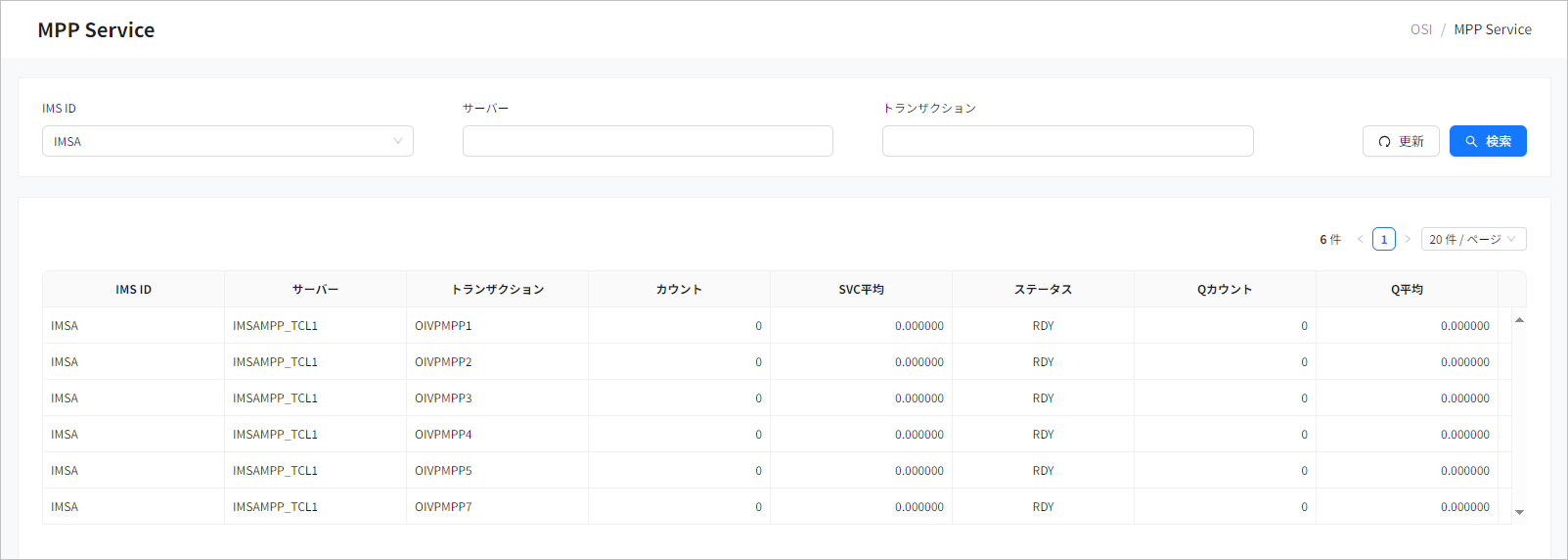Open the 20 件 / ページ page size selector
1568x560 pixels.
1472,239
